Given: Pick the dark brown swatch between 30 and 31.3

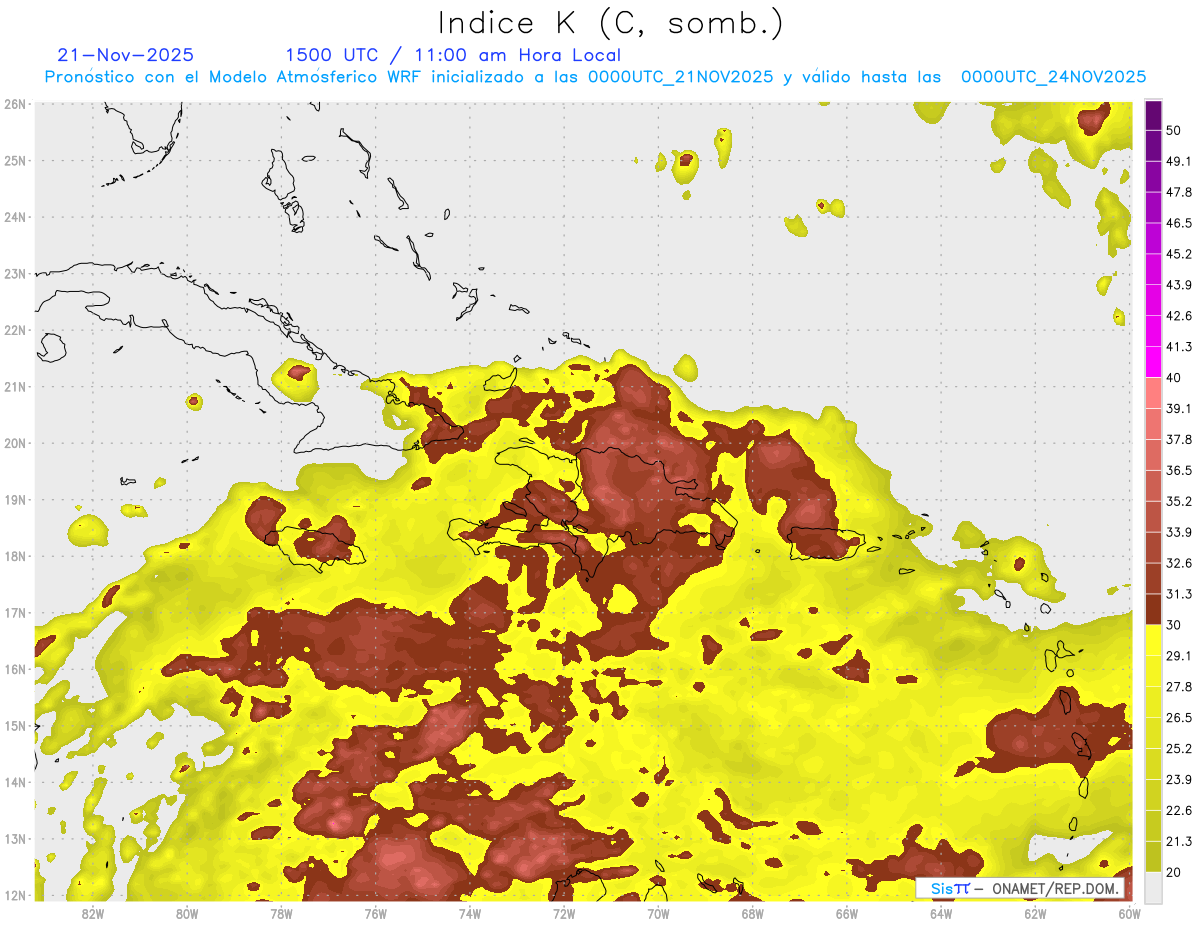Looking at the screenshot, I should tap(1153, 609).
